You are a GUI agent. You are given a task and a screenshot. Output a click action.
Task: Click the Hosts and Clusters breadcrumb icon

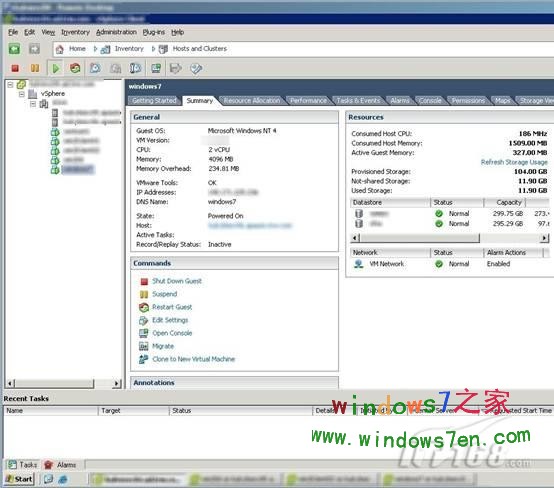pyautogui.click(x=163, y=49)
